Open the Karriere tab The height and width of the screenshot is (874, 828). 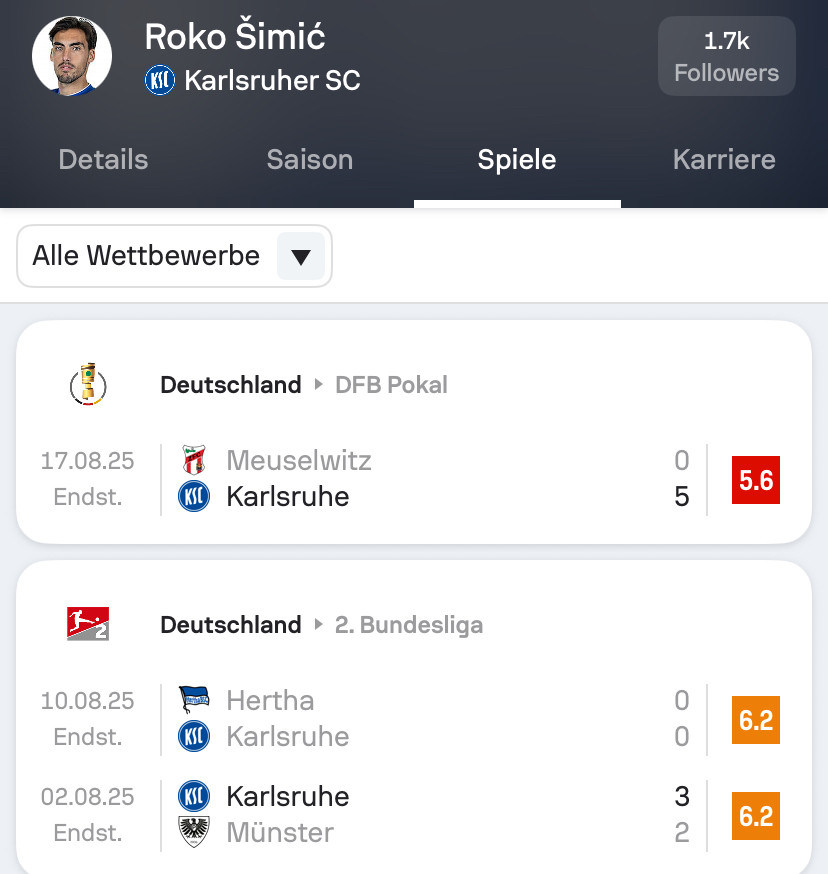coord(724,160)
